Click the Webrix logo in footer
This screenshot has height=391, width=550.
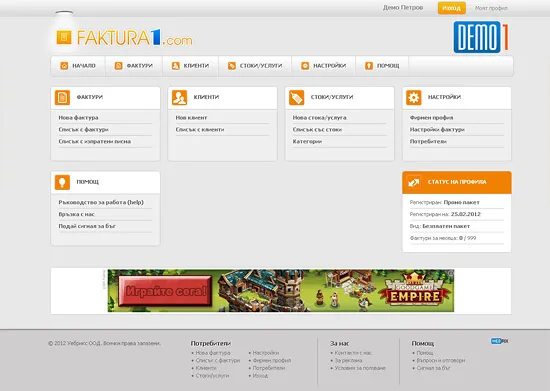coord(499,341)
